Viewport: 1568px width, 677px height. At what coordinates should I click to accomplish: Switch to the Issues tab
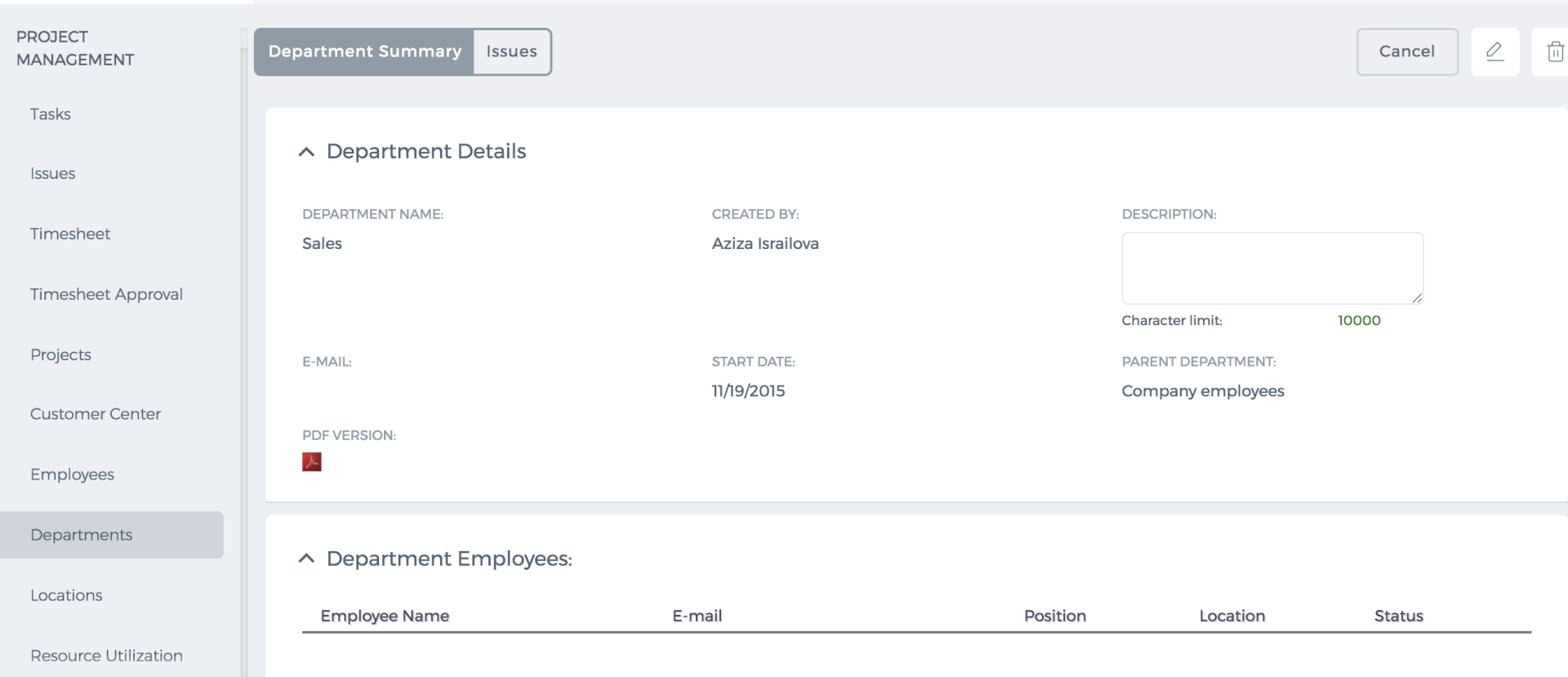coord(512,51)
